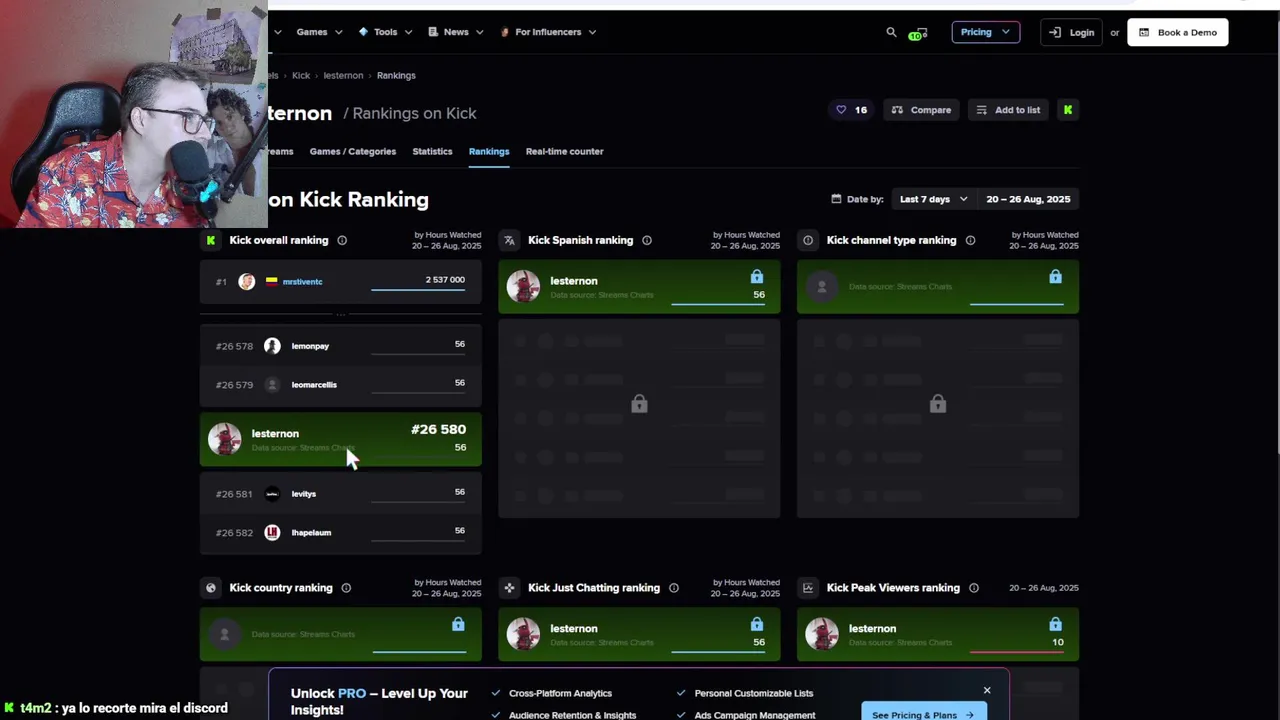
Task: Click the green Kick platform icon
Action: (x=1068, y=110)
